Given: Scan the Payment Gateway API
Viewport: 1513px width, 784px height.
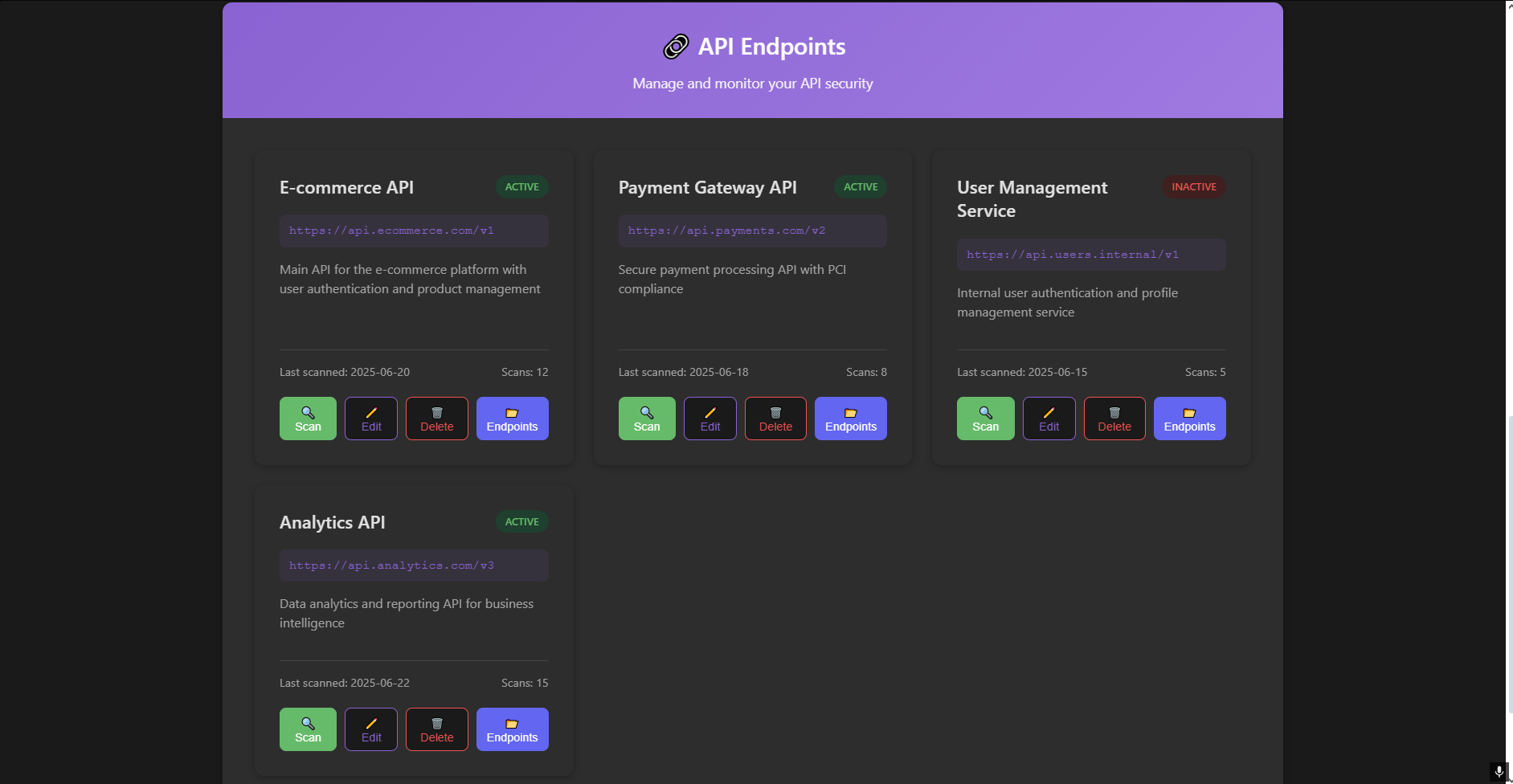Looking at the screenshot, I should pos(647,419).
